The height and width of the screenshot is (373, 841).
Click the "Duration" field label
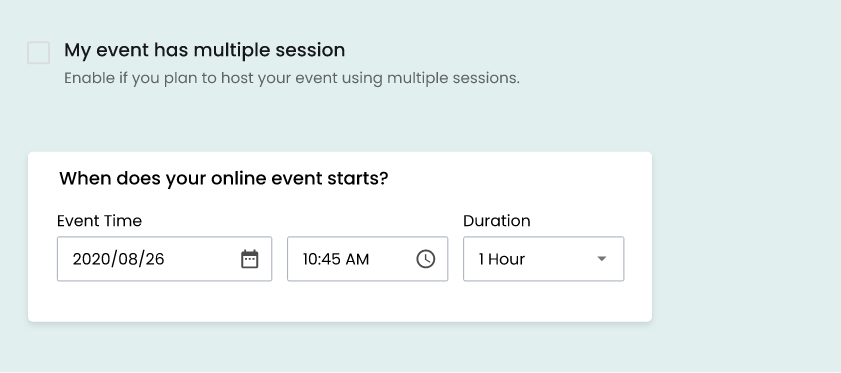[497, 221]
